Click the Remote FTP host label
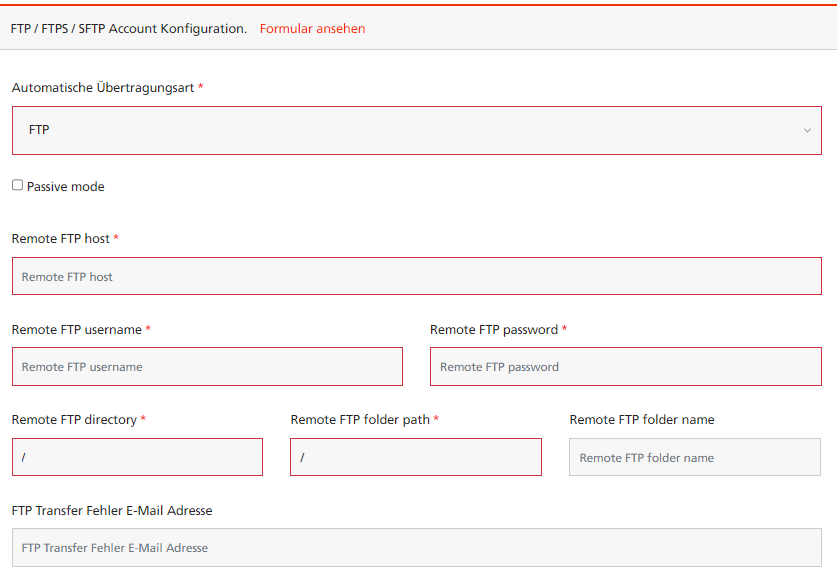This screenshot has width=837, height=588. coord(61,239)
